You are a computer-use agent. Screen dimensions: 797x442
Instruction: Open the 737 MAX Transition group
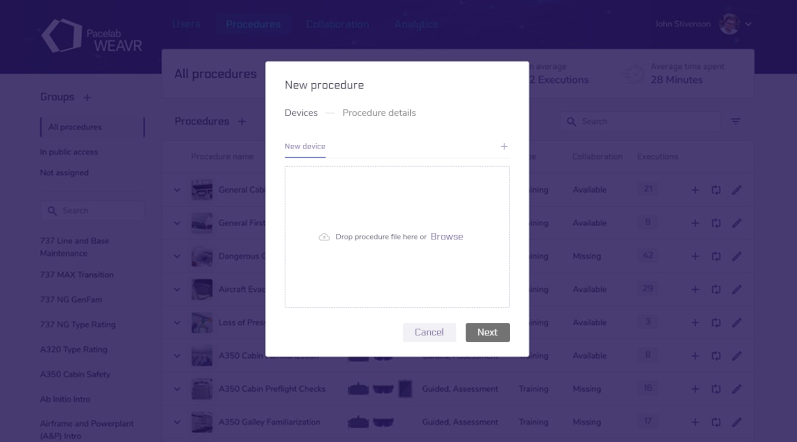(x=77, y=275)
